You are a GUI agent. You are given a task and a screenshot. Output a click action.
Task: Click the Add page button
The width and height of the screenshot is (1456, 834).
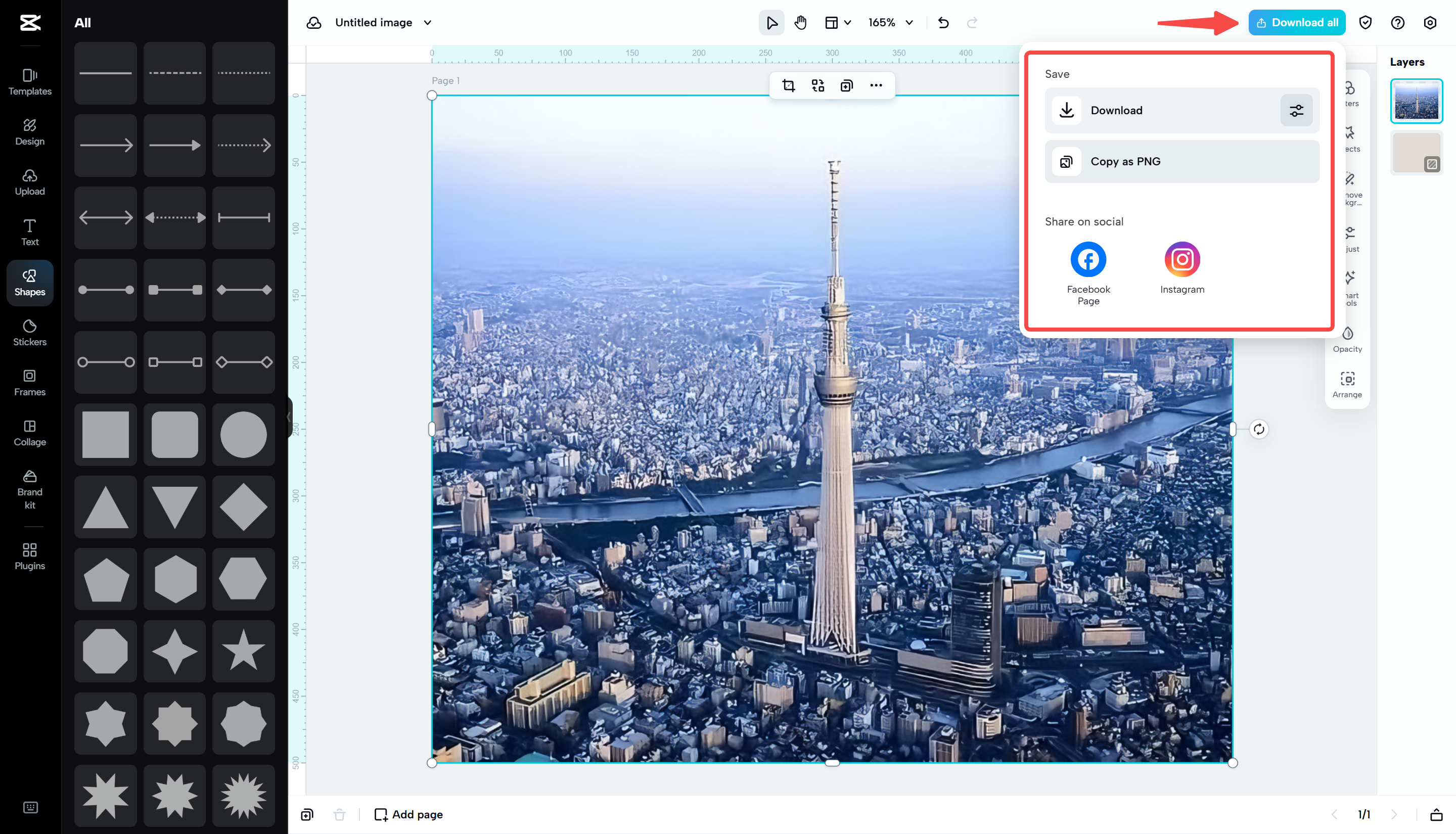408,814
